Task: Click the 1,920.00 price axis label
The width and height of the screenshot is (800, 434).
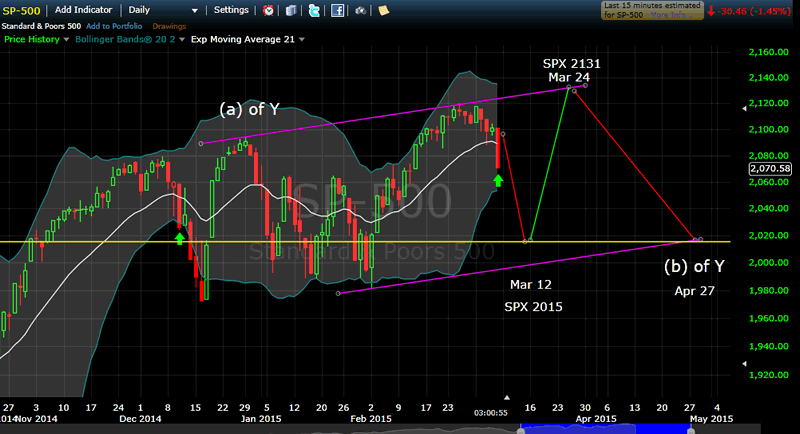Action: pyautogui.click(x=768, y=375)
